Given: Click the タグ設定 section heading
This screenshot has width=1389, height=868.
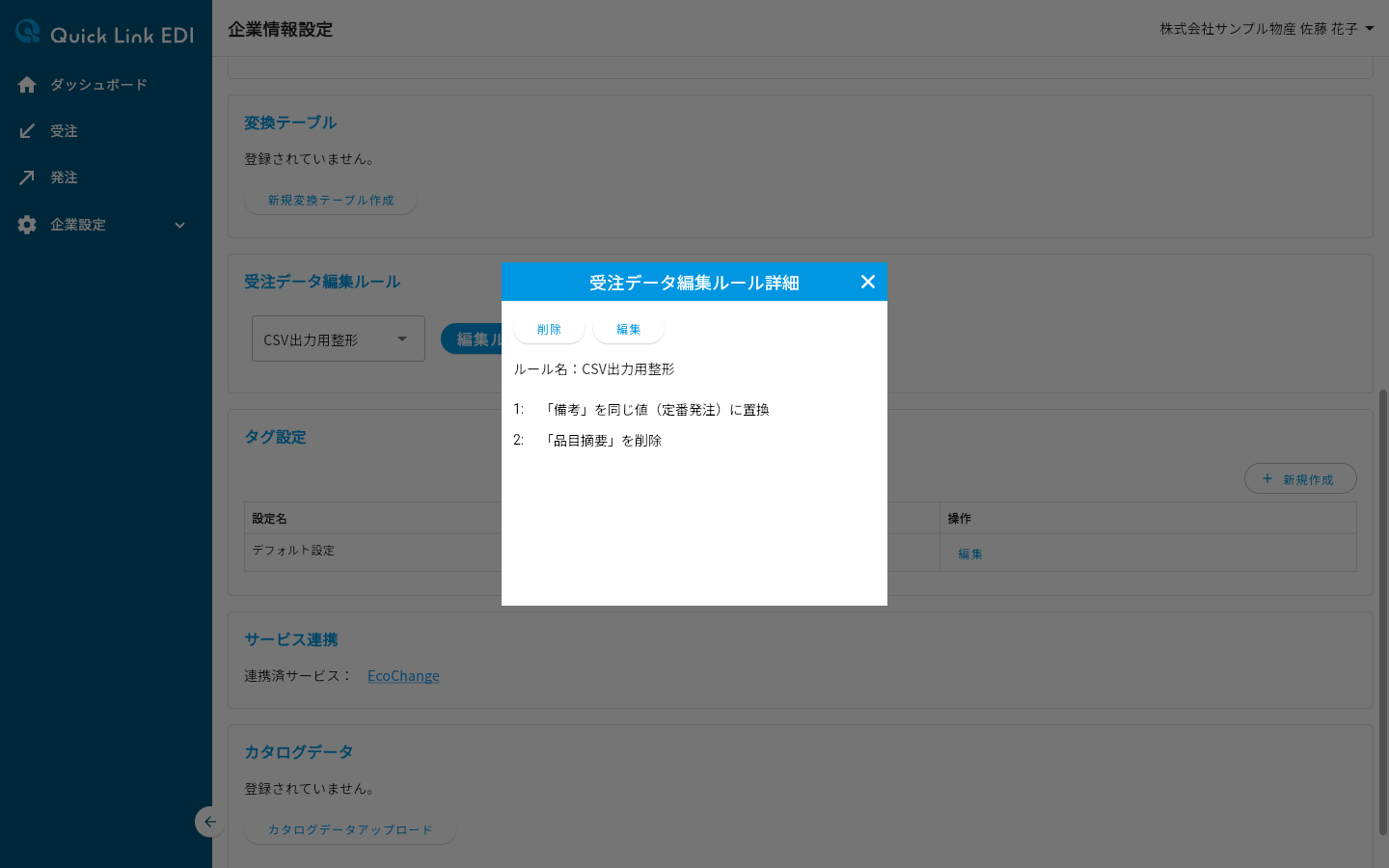Looking at the screenshot, I should tap(275, 437).
